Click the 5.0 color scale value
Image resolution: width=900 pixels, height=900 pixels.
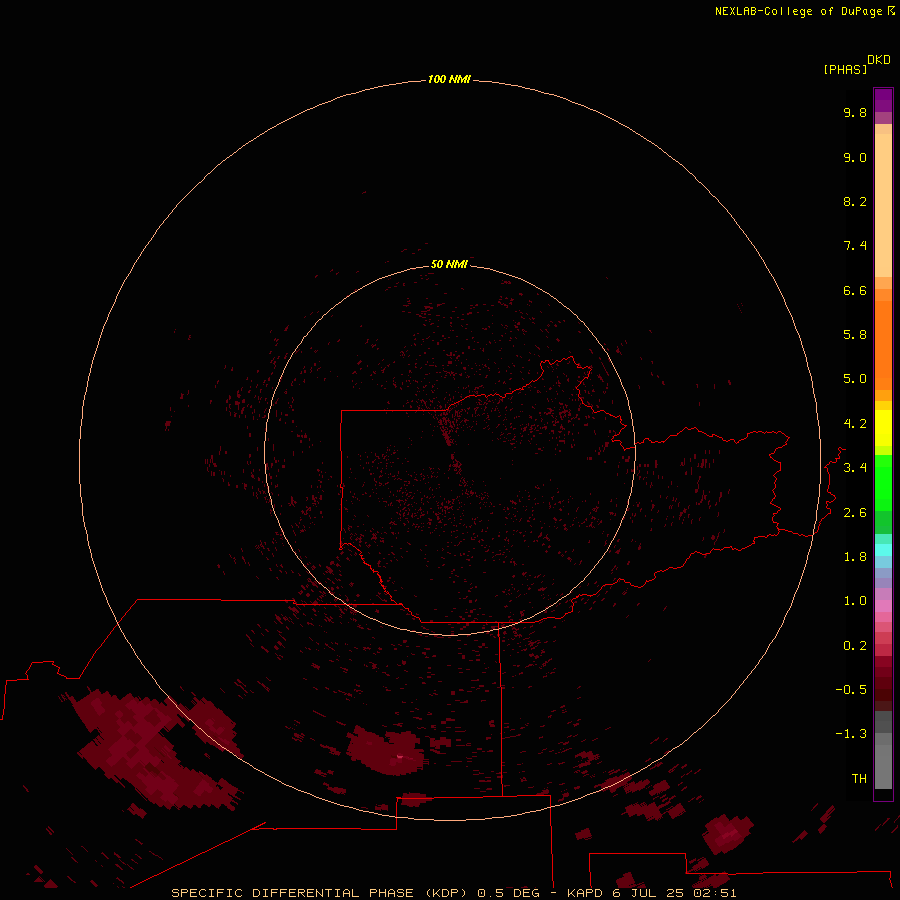tap(855, 379)
